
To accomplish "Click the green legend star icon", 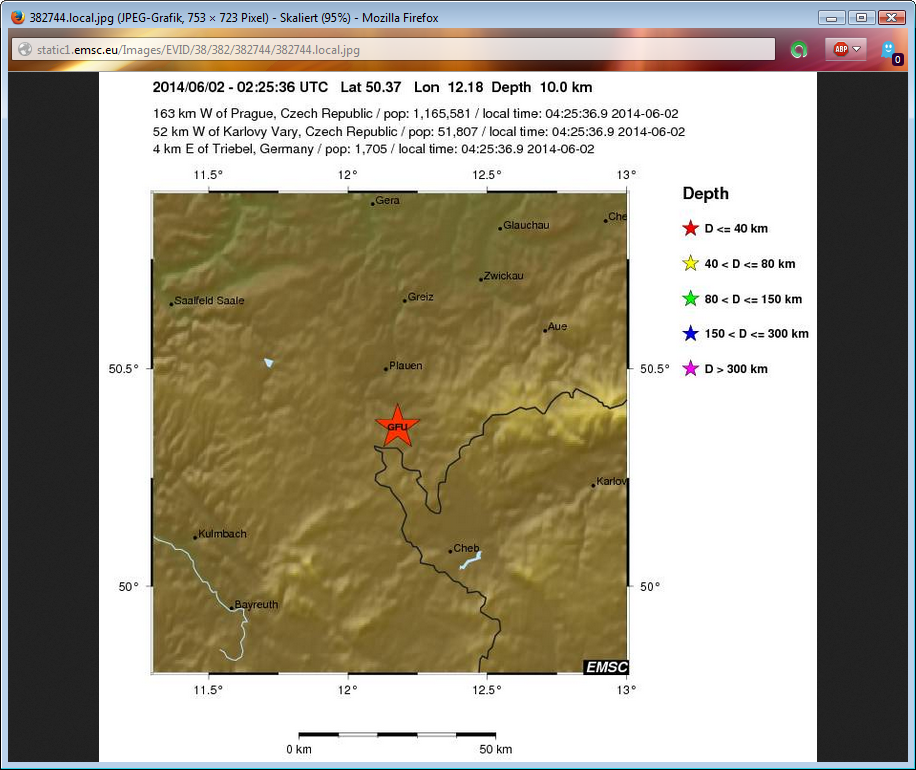I will (689, 299).
